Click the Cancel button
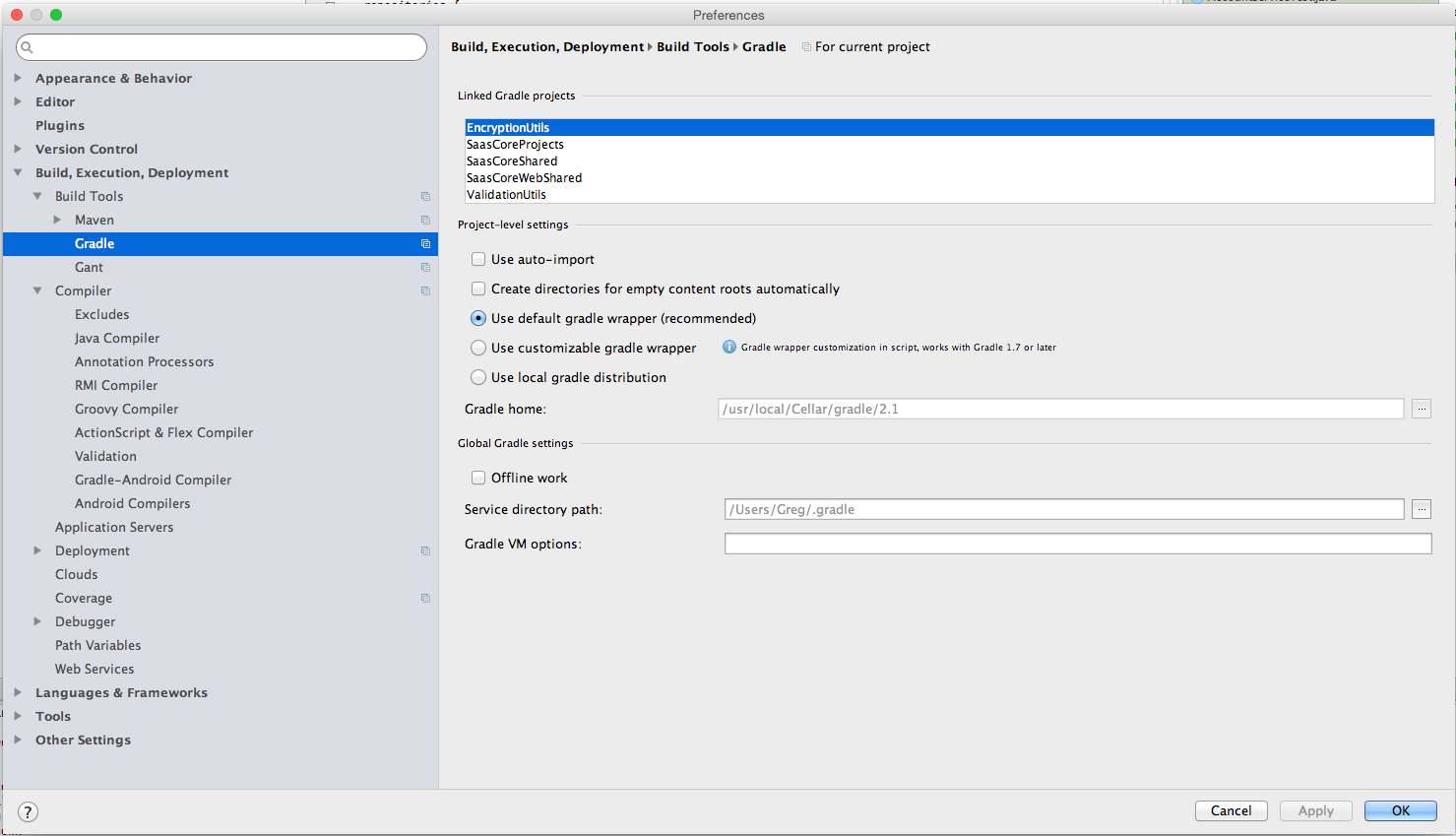Viewport: 1456px width, 836px height. tap(1232, 810)
